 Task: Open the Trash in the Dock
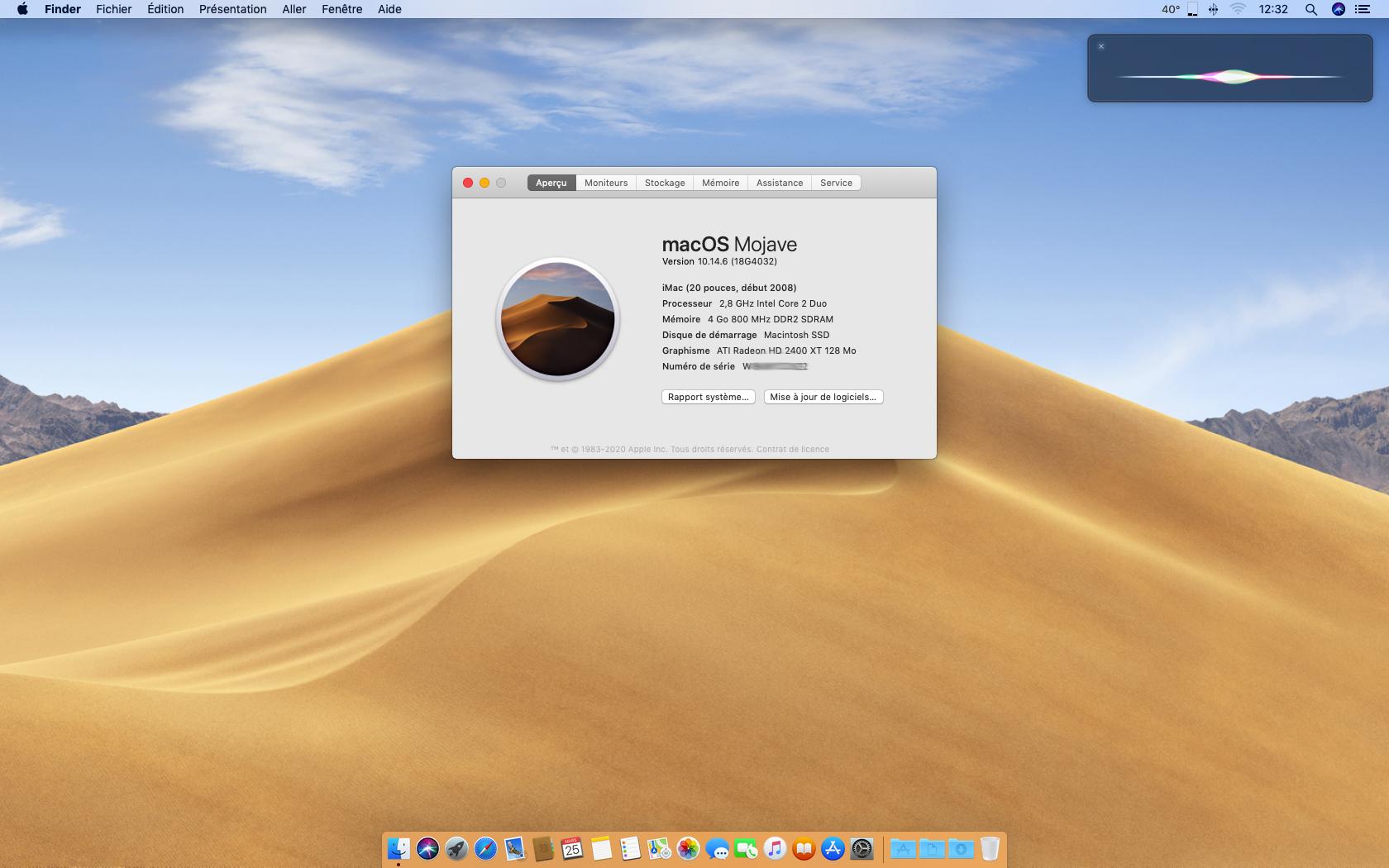click(x=990, y=848)
